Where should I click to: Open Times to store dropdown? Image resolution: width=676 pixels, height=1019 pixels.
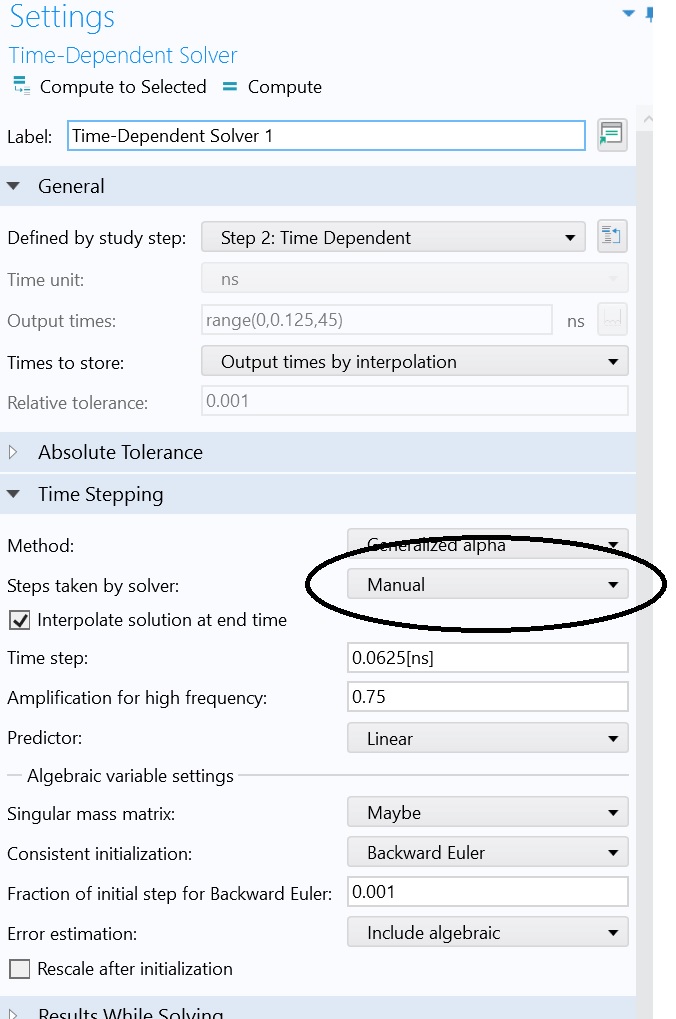coord(415,361)
